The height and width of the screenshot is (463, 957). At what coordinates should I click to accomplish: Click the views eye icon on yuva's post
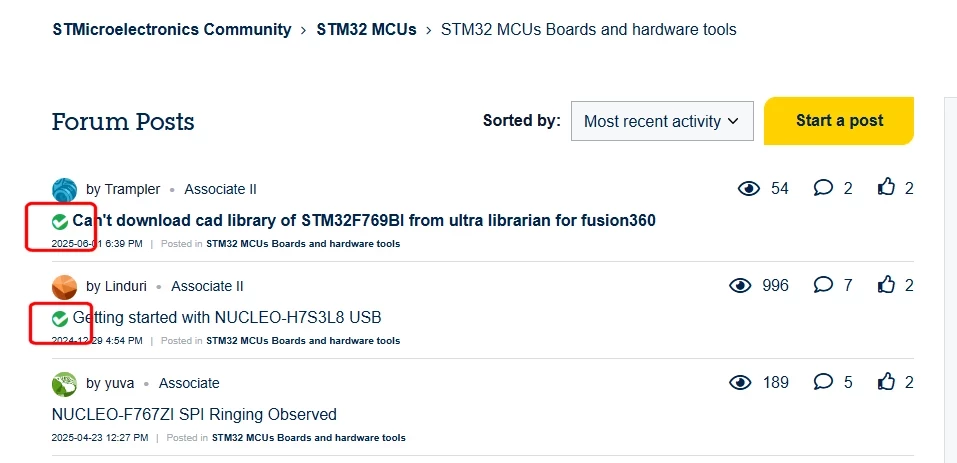point(740,382)
